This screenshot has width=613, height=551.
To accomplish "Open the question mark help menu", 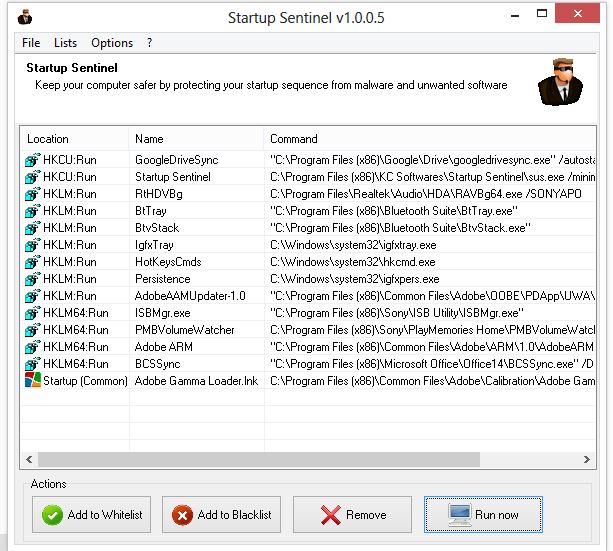I will 149,43.
